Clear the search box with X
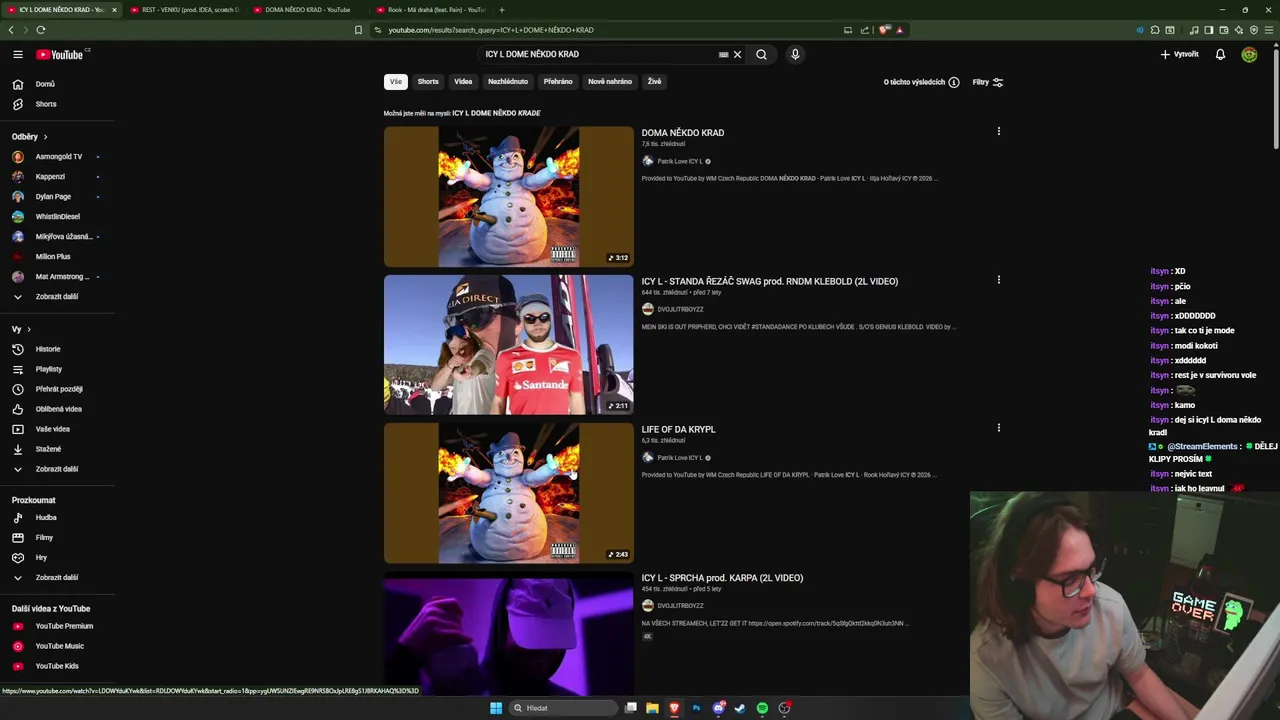This screenshot has width=1280, height=720. [738, 55]
